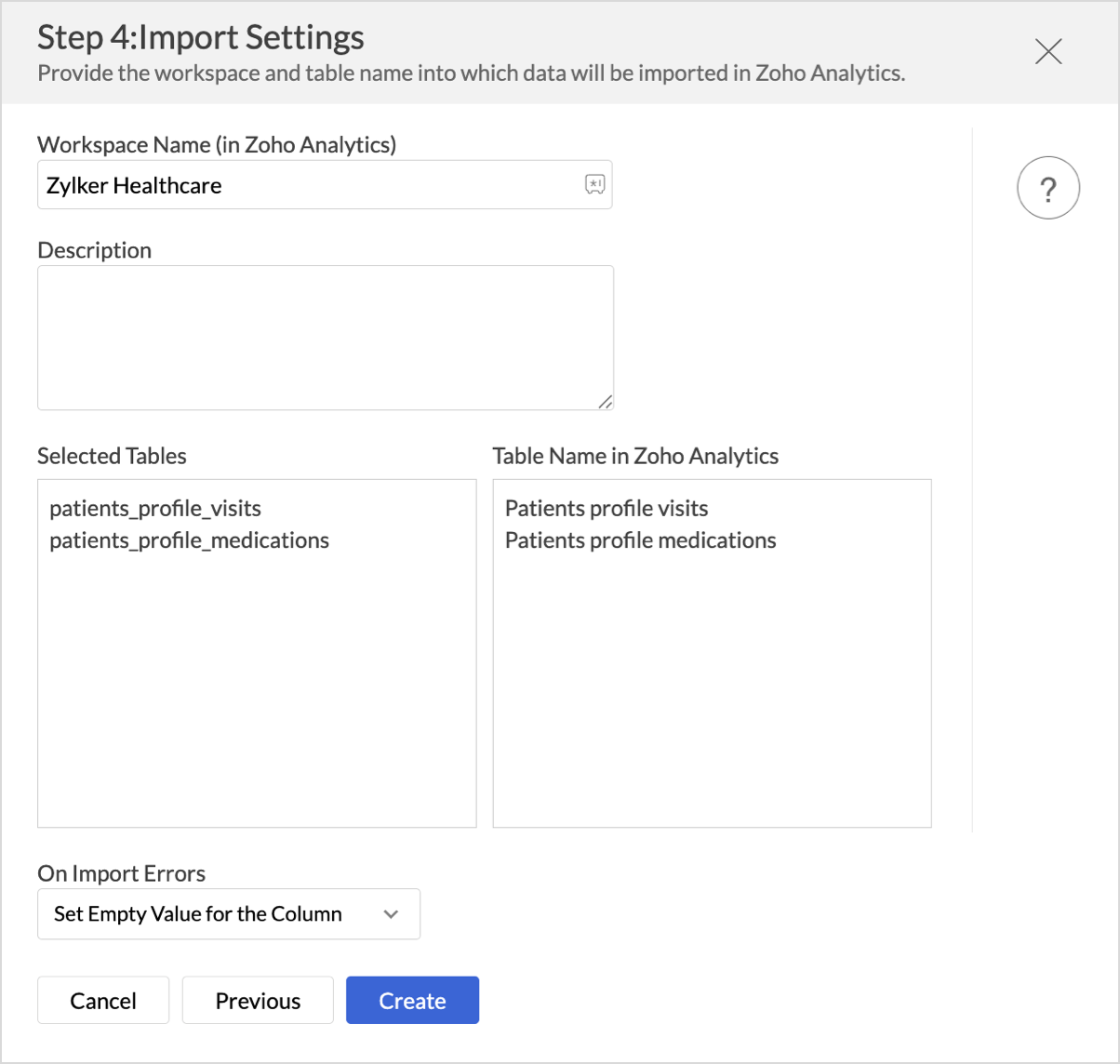Click the autofill icon in Workspace Name field
This screenshot has width=1120, height=1064.
coord(594,184)
